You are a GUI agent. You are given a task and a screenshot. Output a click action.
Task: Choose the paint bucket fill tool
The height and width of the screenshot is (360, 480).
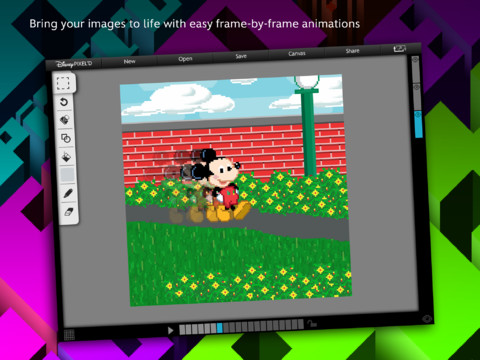(x=66, y=157)
